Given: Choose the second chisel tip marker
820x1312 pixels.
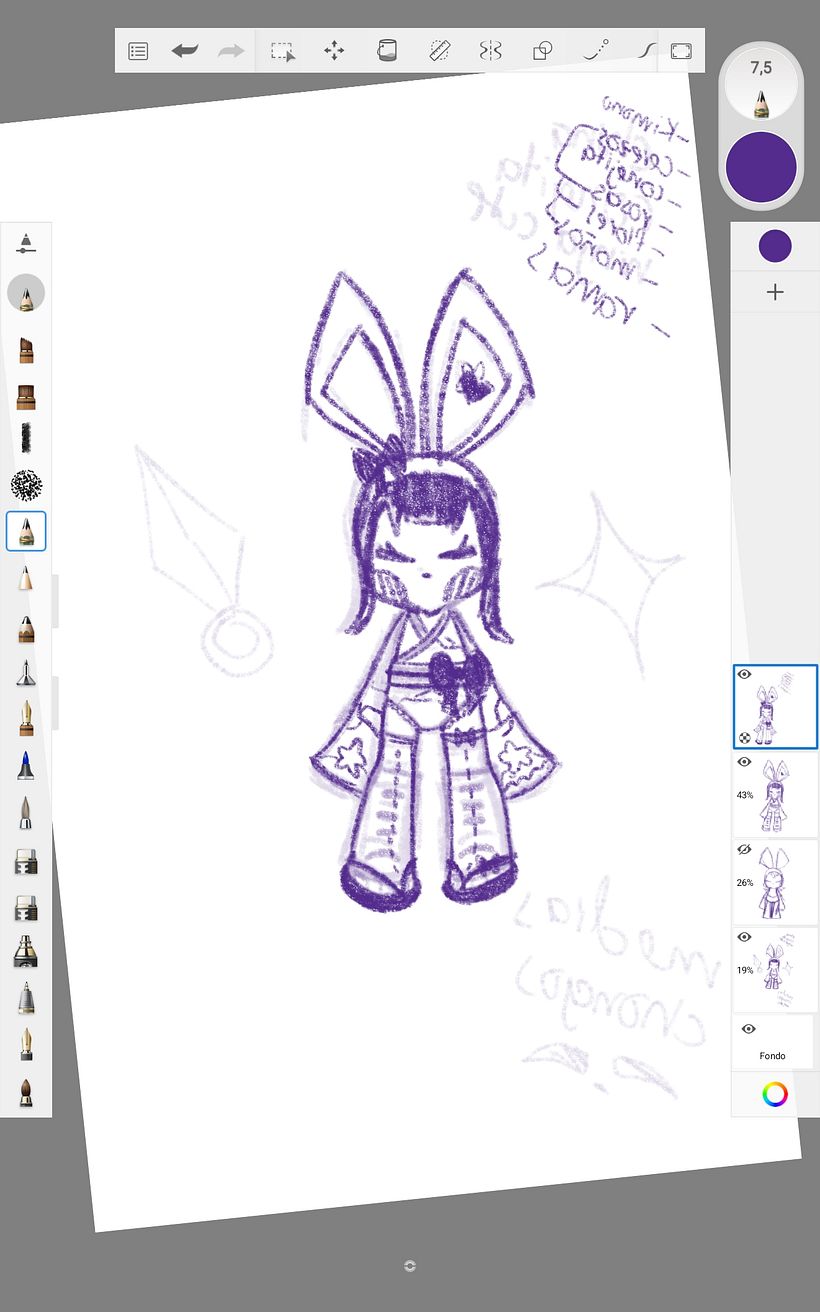Looking at the screenshot, I should pyautogui.click(x=26, y=908).
